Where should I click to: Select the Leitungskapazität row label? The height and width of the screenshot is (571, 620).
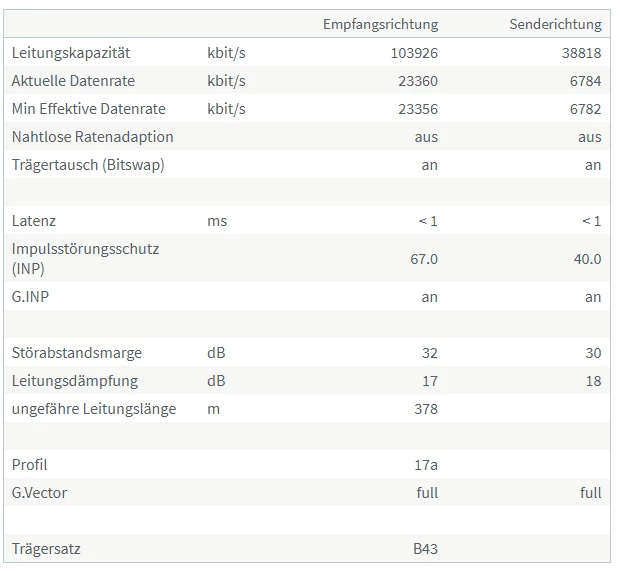(71, 53)
